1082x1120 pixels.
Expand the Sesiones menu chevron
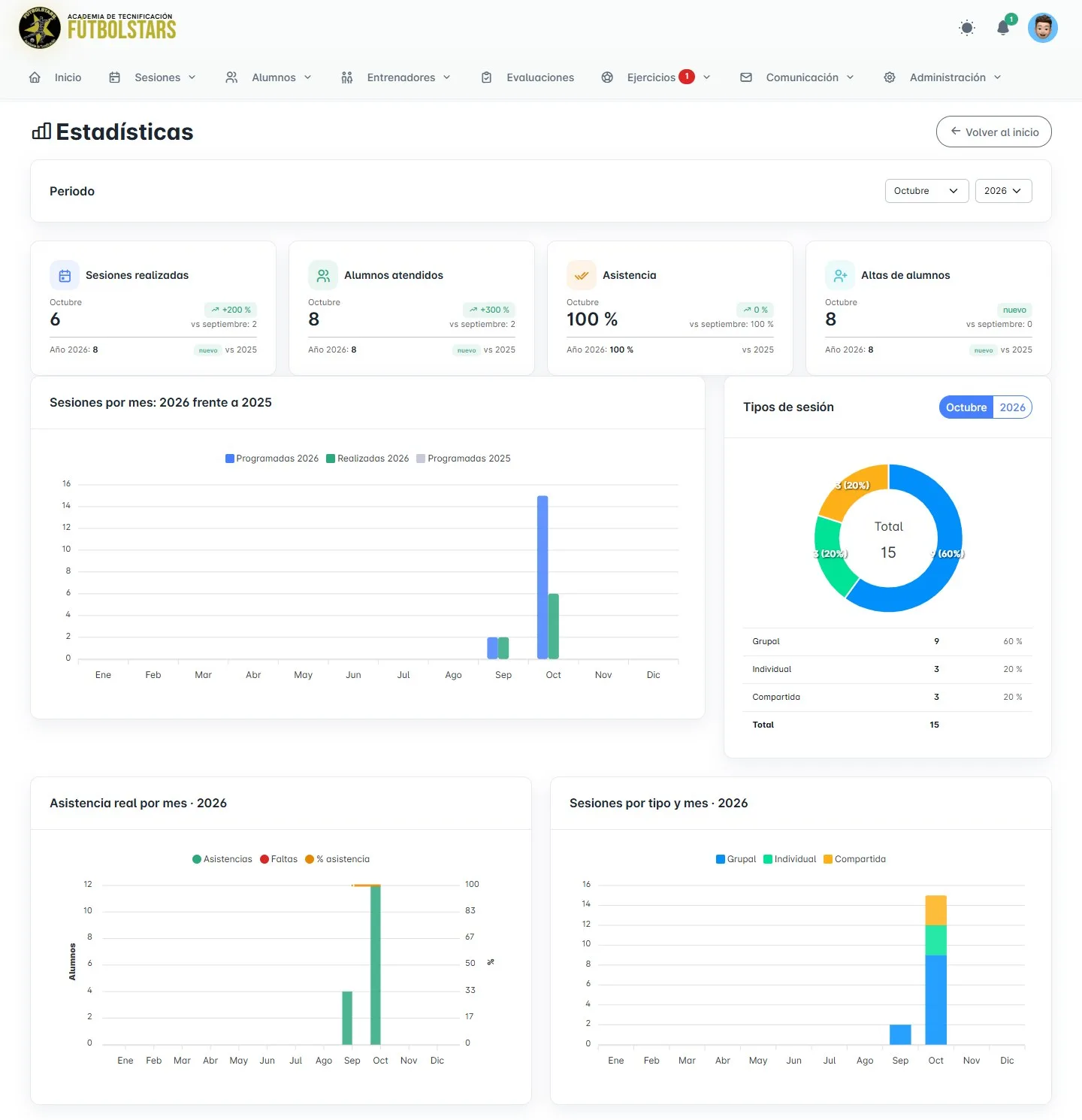tap(192, 77)
